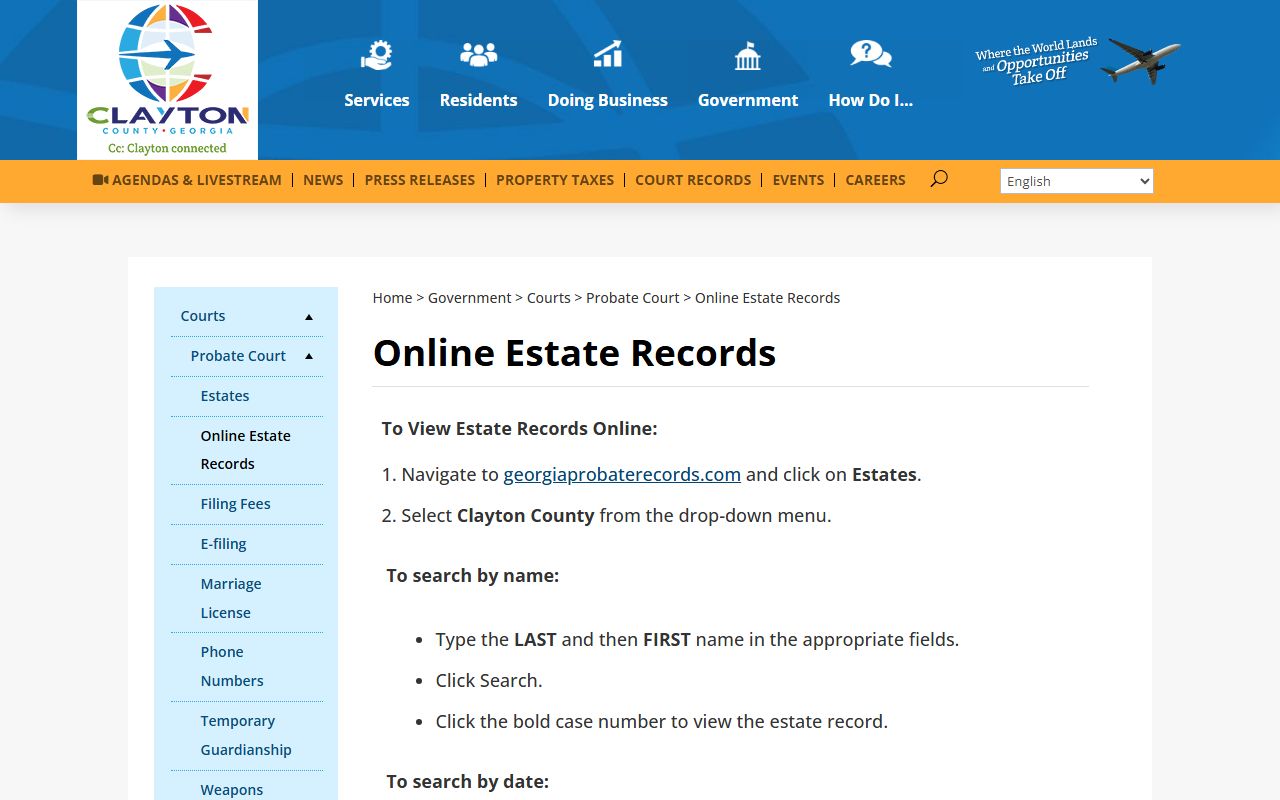Open the Government menu
Viewport: 1280px width, 800px height.
pyautogui.click(x=748, y=100)
